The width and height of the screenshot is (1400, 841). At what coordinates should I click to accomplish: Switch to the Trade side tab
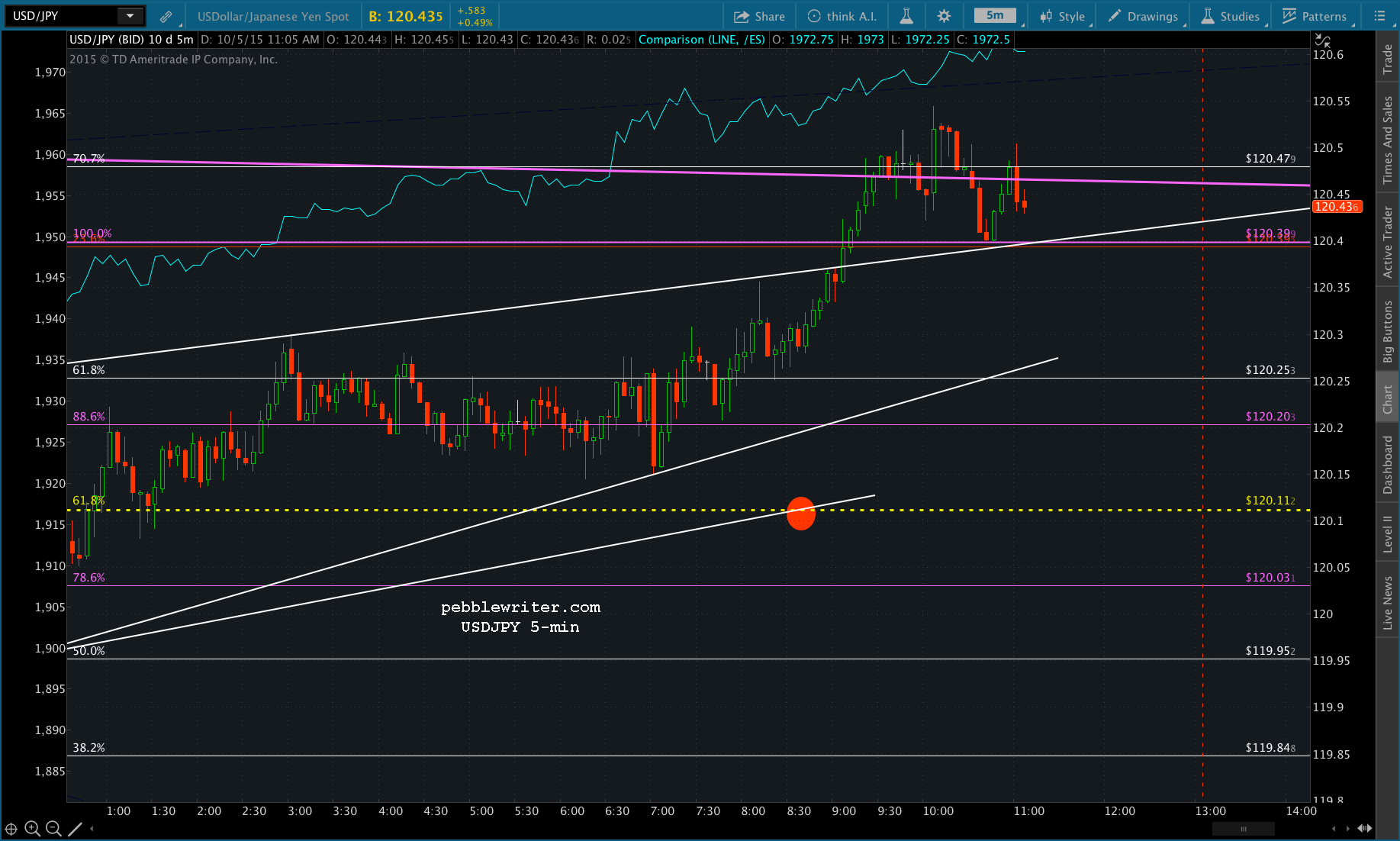click(x=1388, y=60)
